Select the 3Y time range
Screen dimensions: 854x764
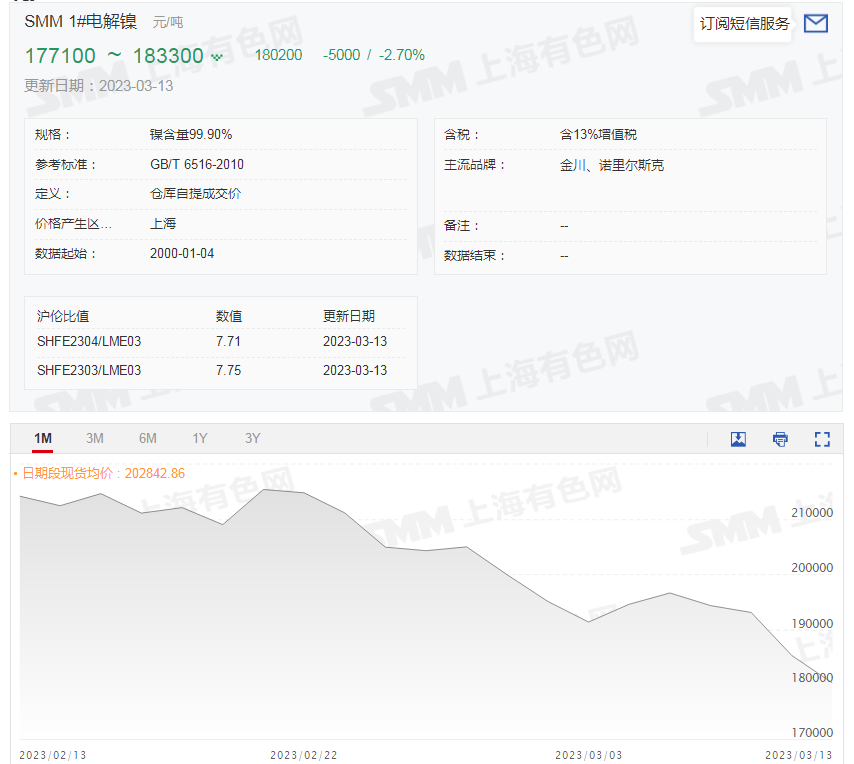coord(251,438)
